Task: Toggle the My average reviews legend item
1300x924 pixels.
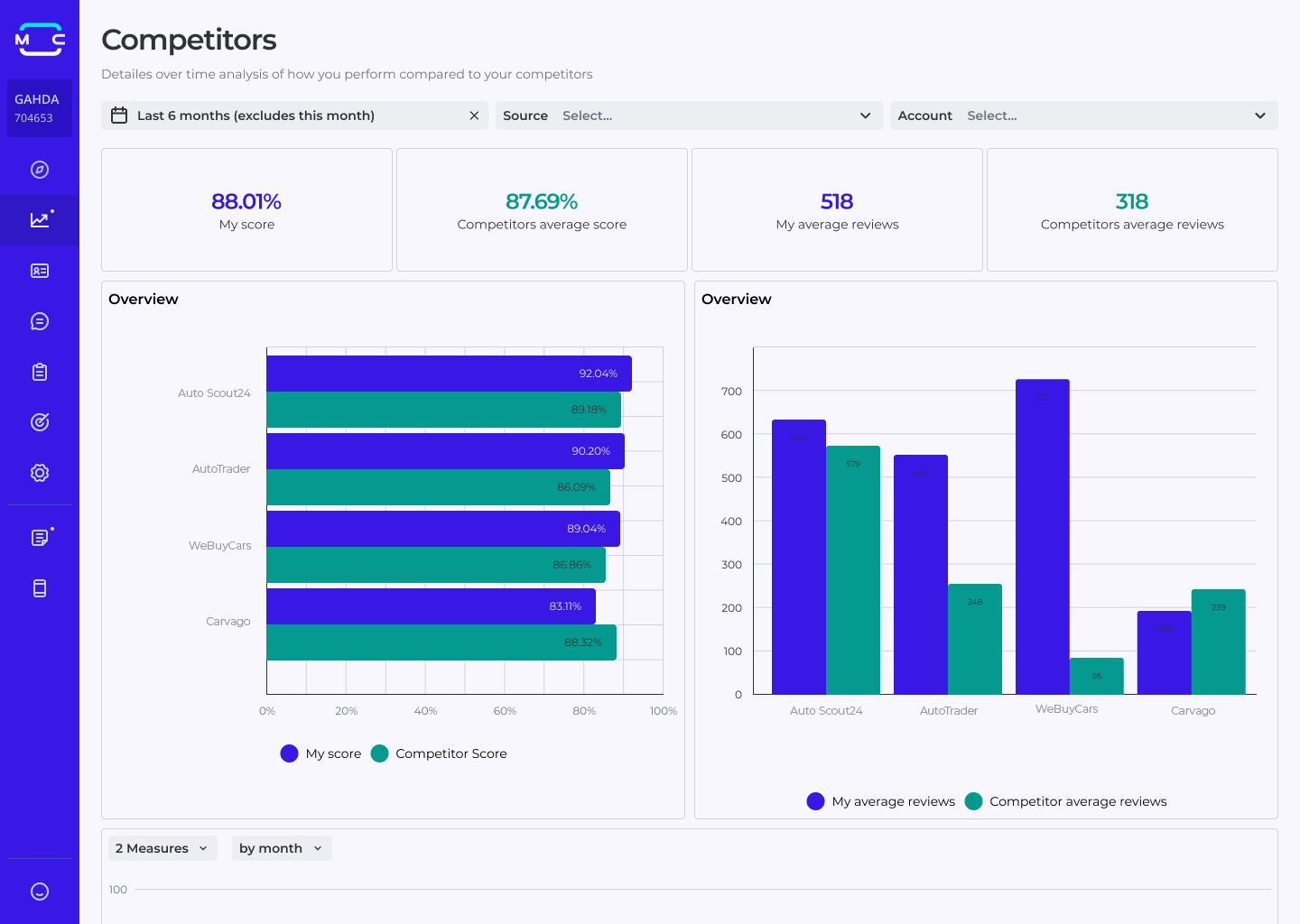Action: coord(880,801)
